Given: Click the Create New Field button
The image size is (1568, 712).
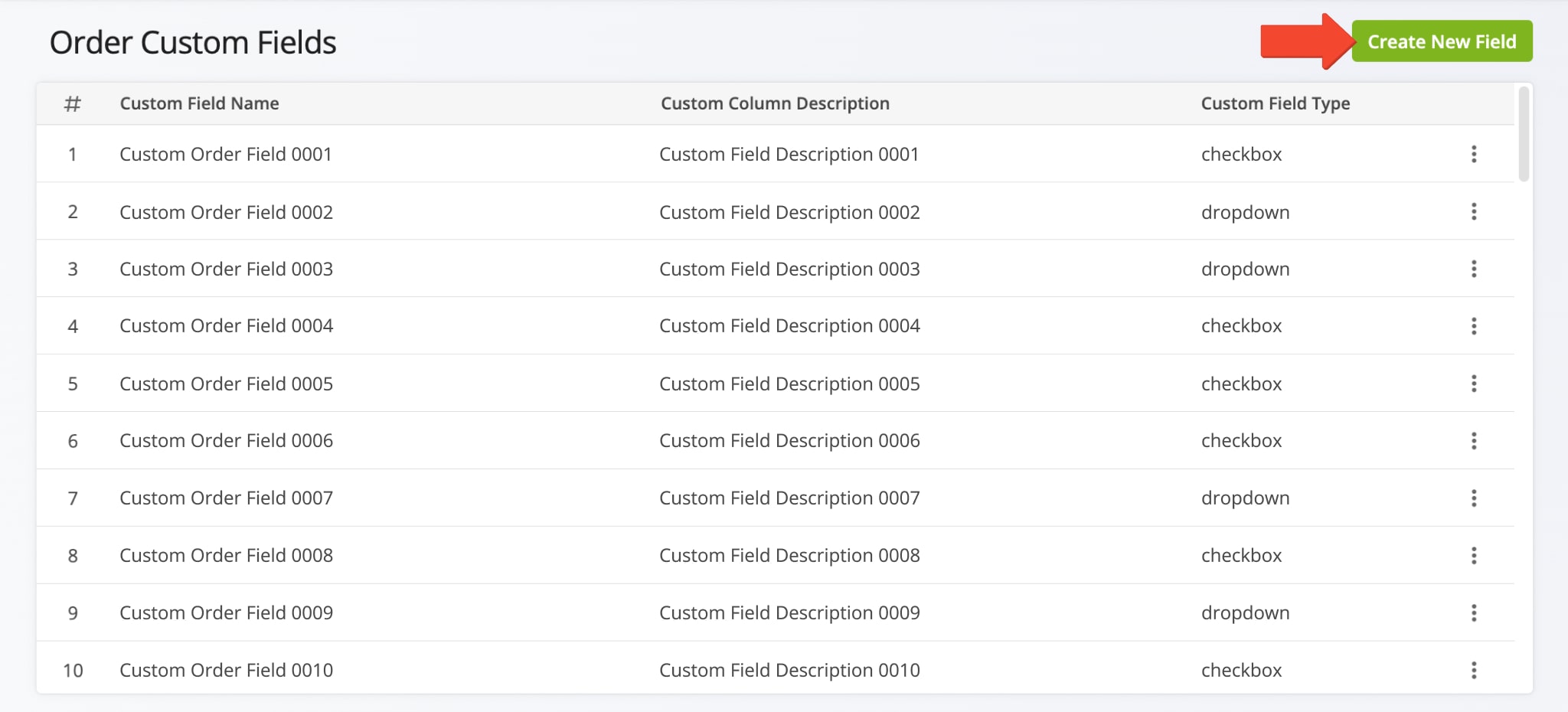Looking at the screenshot, I should click(x=1442, y=41).
